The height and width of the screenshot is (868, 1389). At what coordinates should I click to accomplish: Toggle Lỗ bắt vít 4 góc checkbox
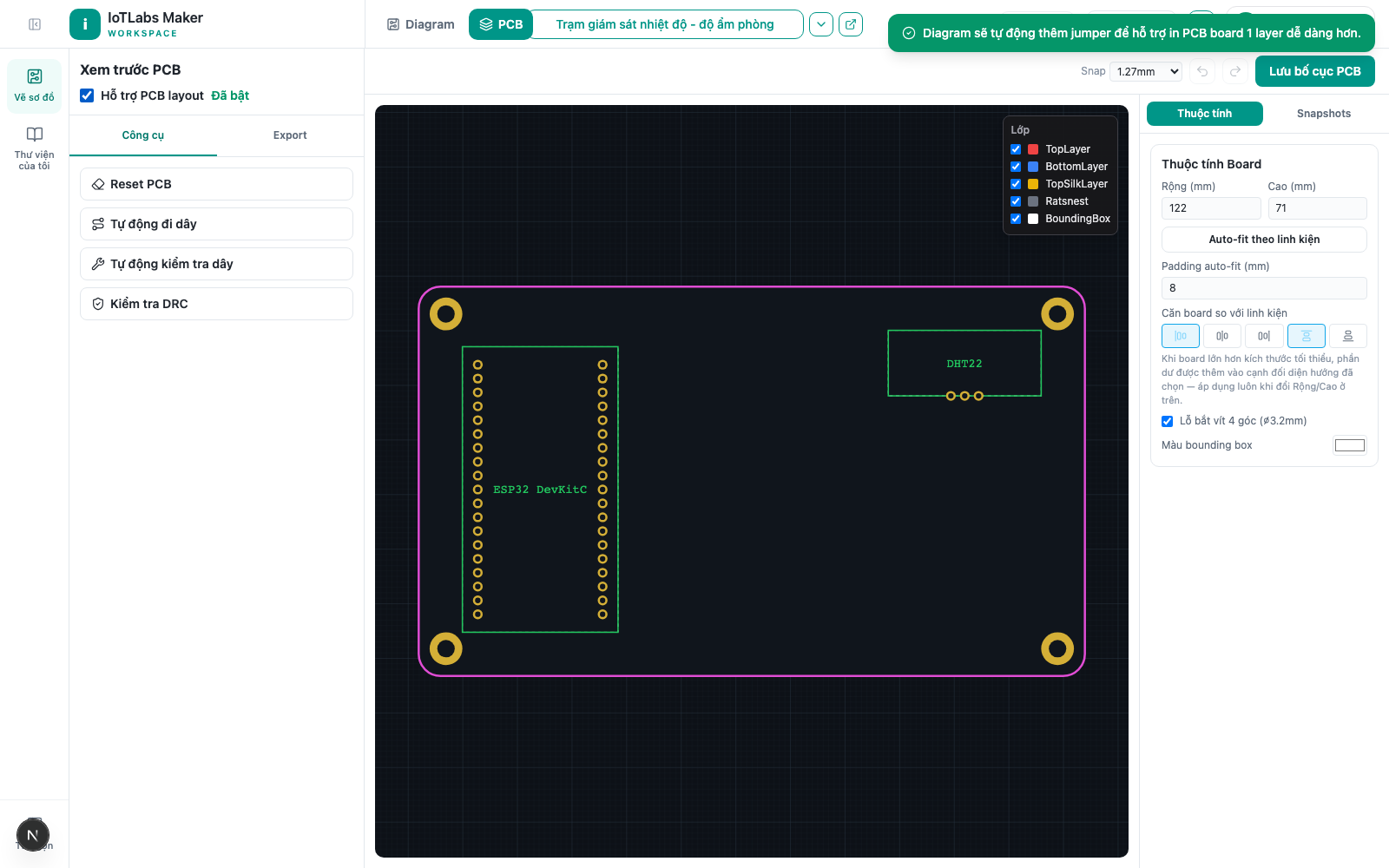(1168, 421)
